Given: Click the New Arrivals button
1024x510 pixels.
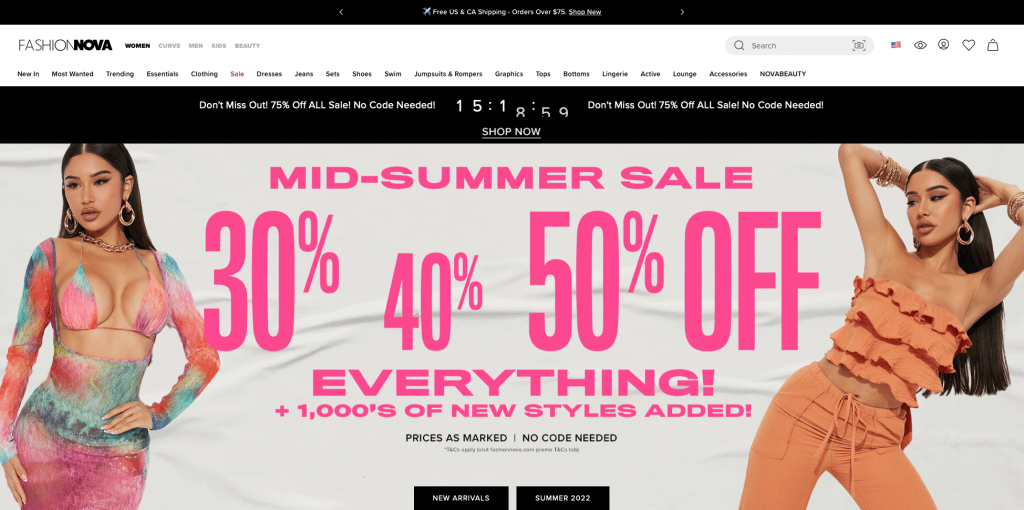Looking at the screenshot, I should [x=461, y=498].
